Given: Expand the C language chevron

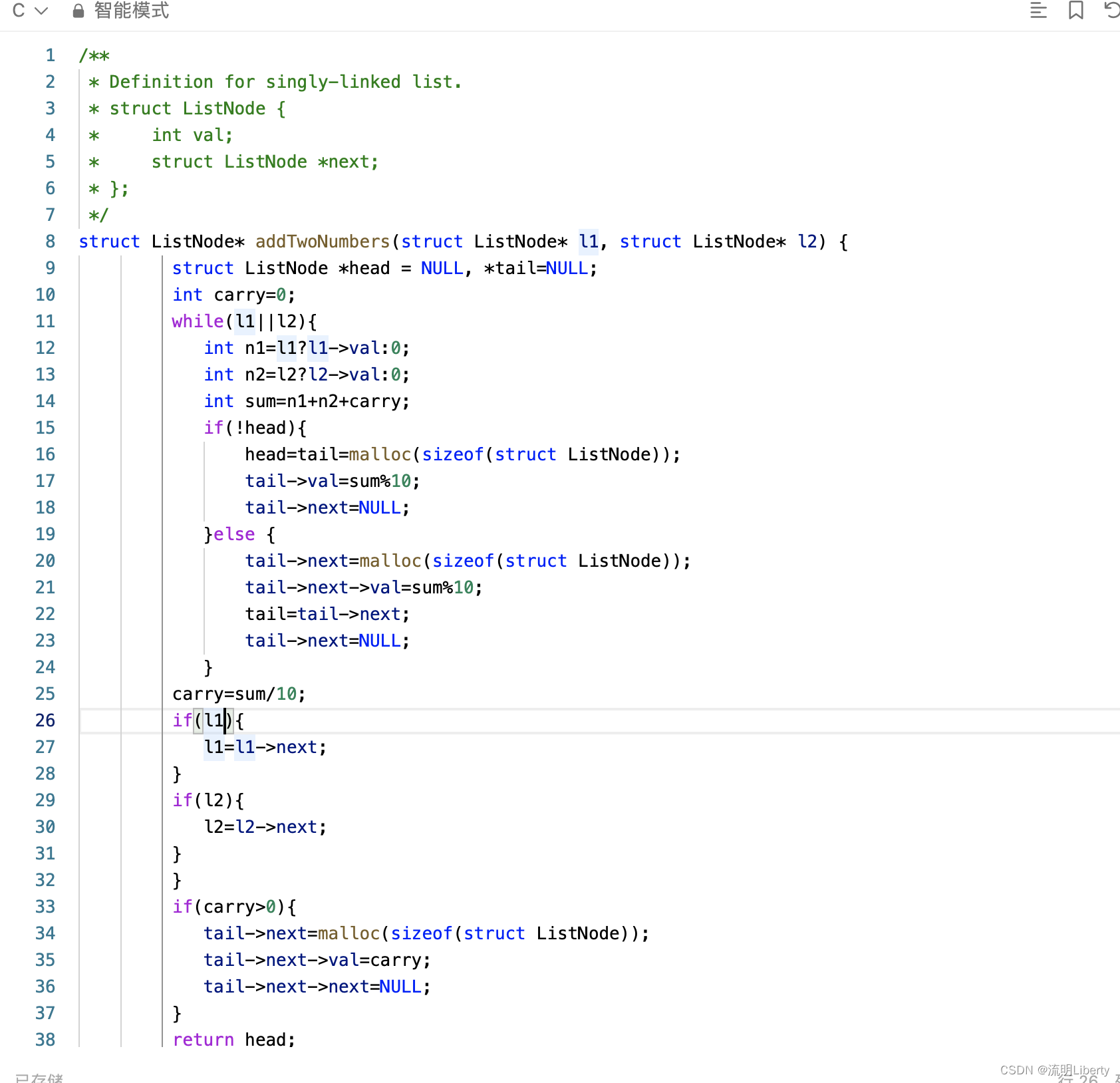Looking at the screenshot, I should pos(41,11).
